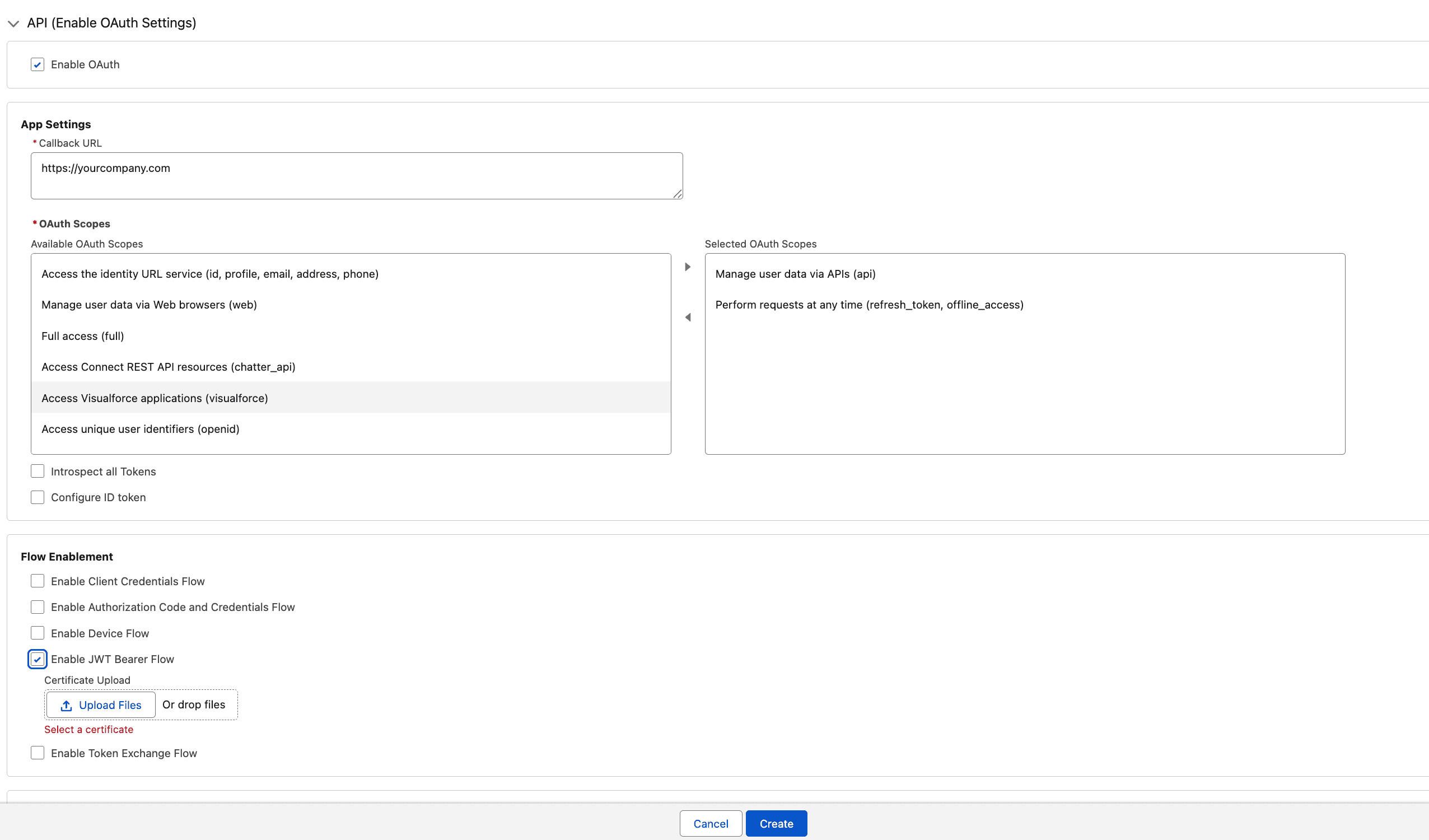Click inside the Callback URL field
Viewport: 1429px width, 840px height.
pos(356,175)
